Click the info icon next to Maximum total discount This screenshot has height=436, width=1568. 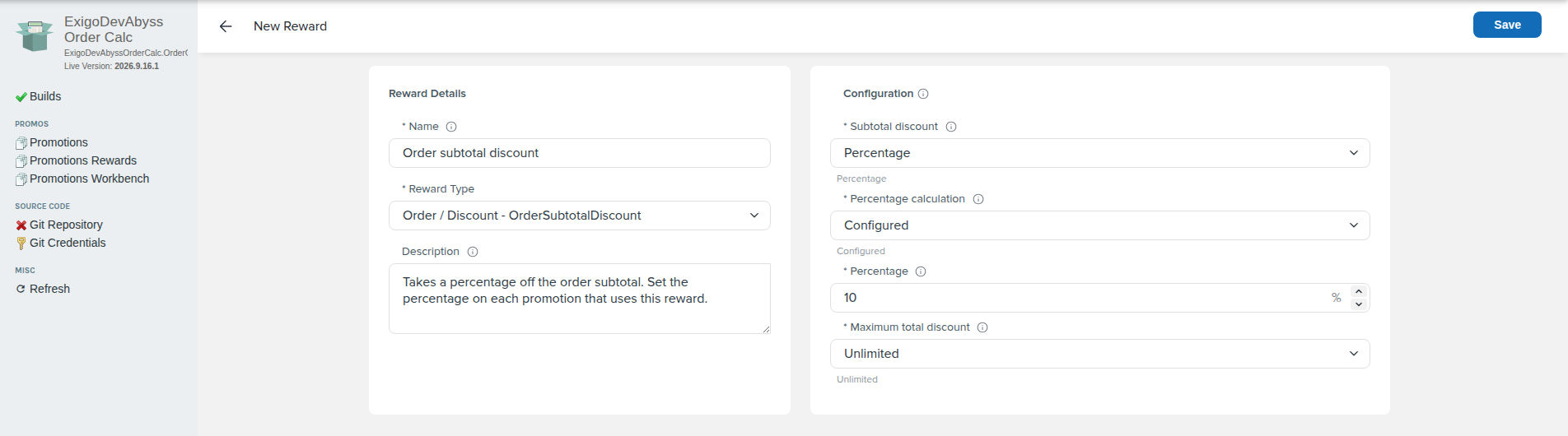click(x=982, y=327)
